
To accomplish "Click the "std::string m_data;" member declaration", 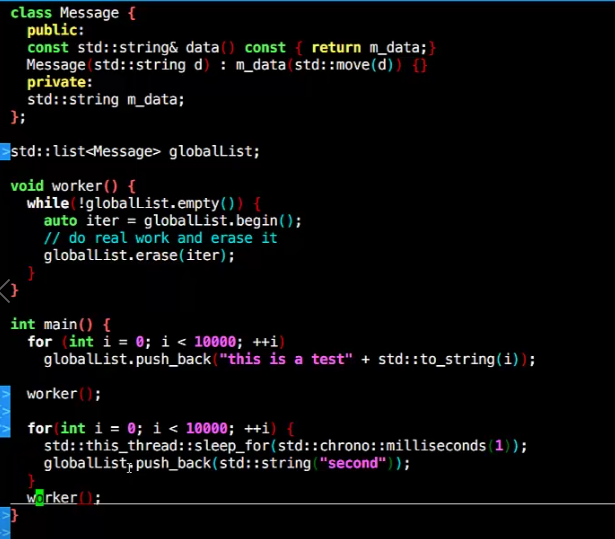I will pyautogui.click(x=106, y=100).
